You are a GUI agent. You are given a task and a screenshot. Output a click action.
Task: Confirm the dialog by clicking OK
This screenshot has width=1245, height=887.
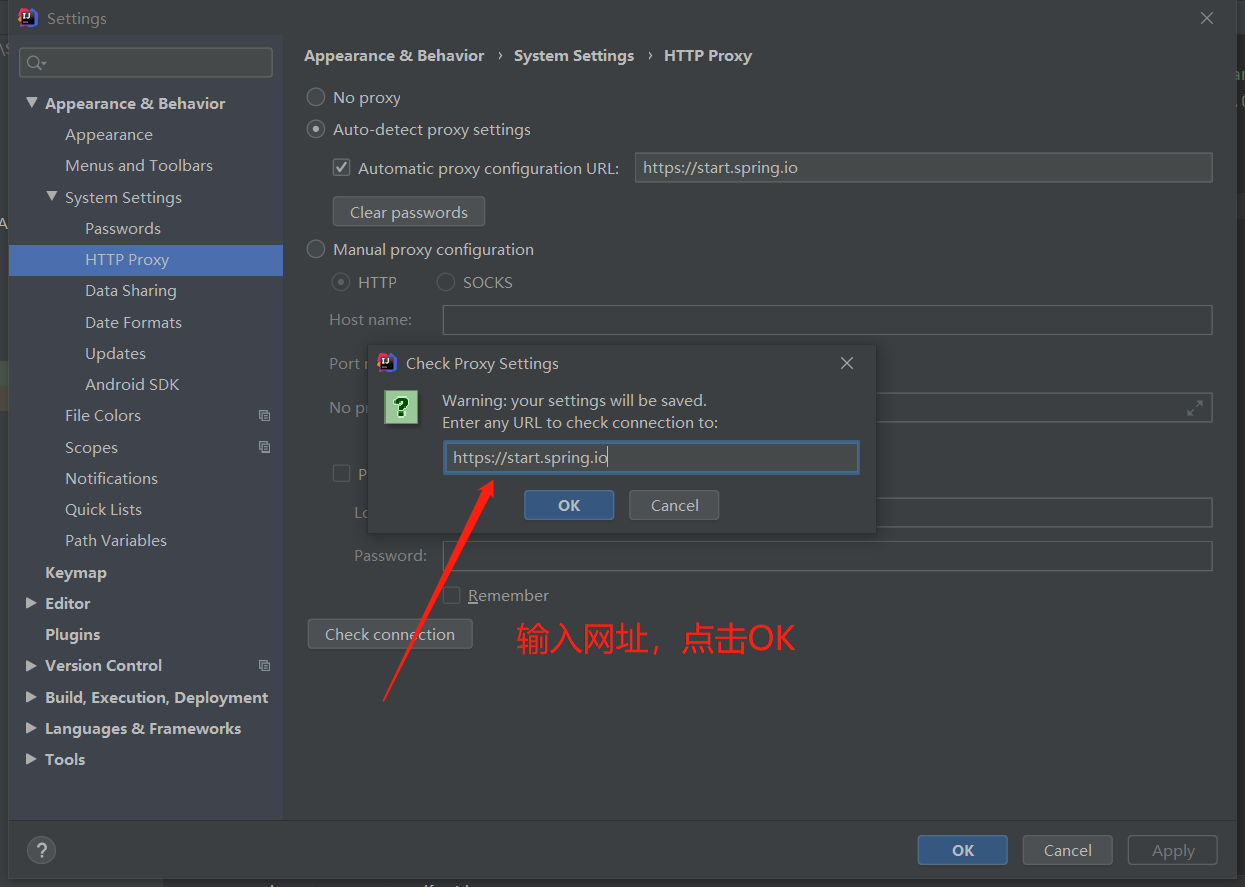568,505
